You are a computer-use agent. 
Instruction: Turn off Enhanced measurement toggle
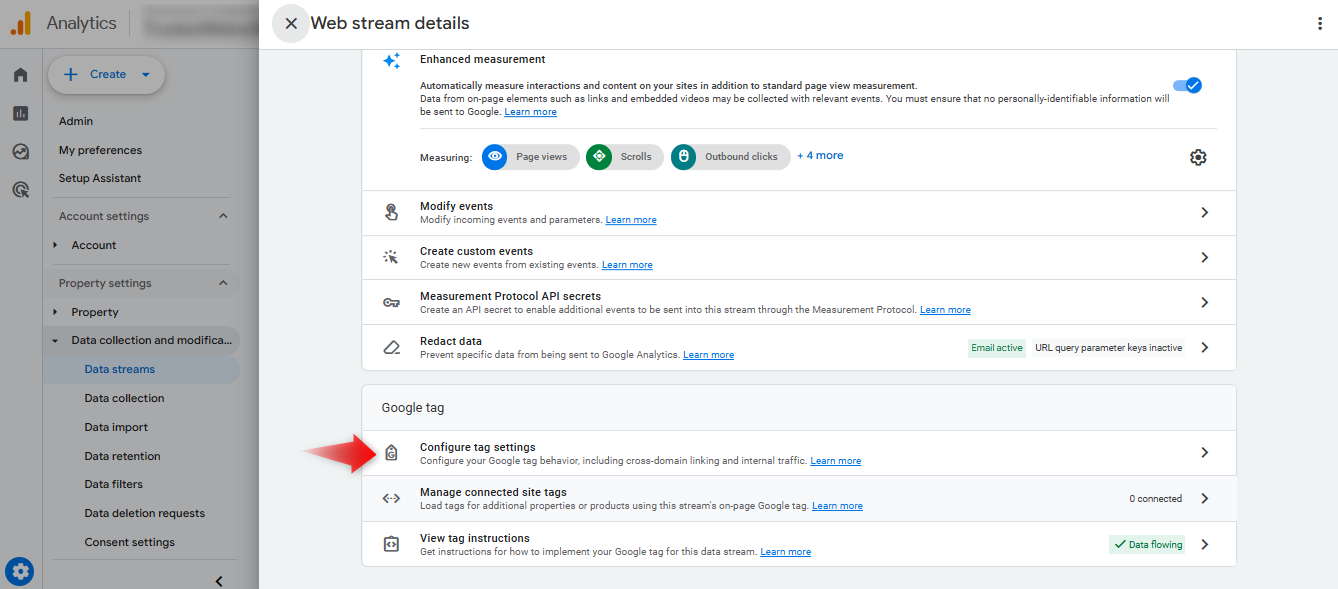tap(1188, 86)
